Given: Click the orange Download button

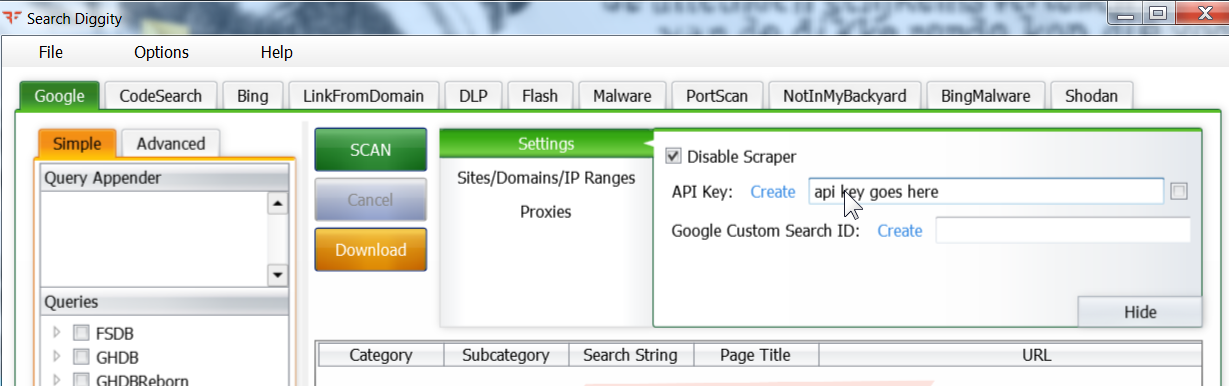Looking at the screenshot, I should [x=370, y=250].
